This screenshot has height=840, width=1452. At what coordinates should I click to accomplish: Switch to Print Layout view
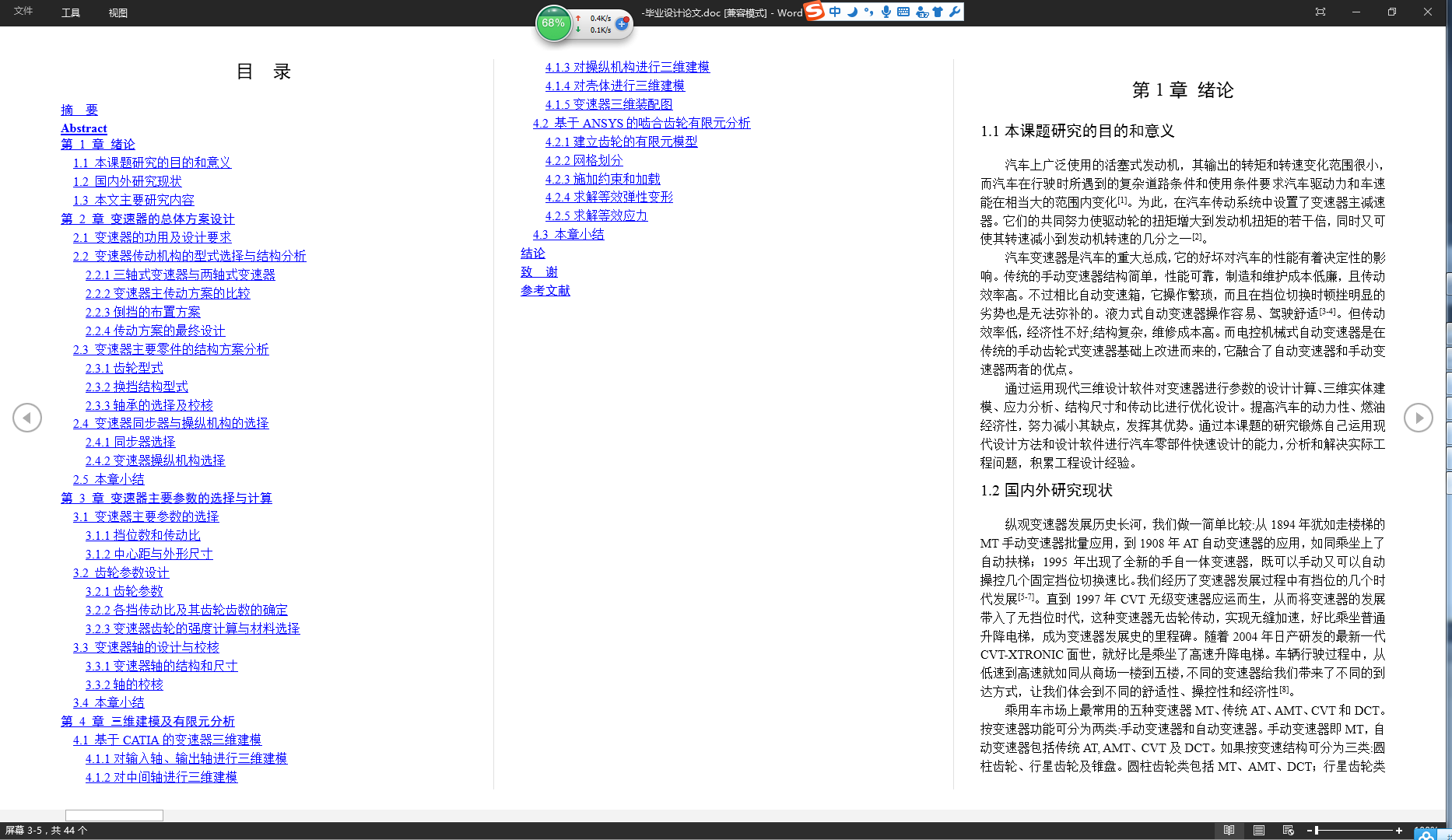[x=1258, y=830]
